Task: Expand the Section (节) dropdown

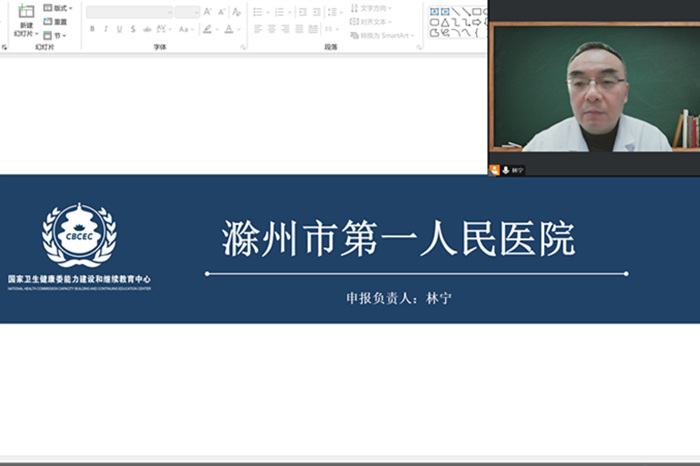Action: click(x=56, y=34)
